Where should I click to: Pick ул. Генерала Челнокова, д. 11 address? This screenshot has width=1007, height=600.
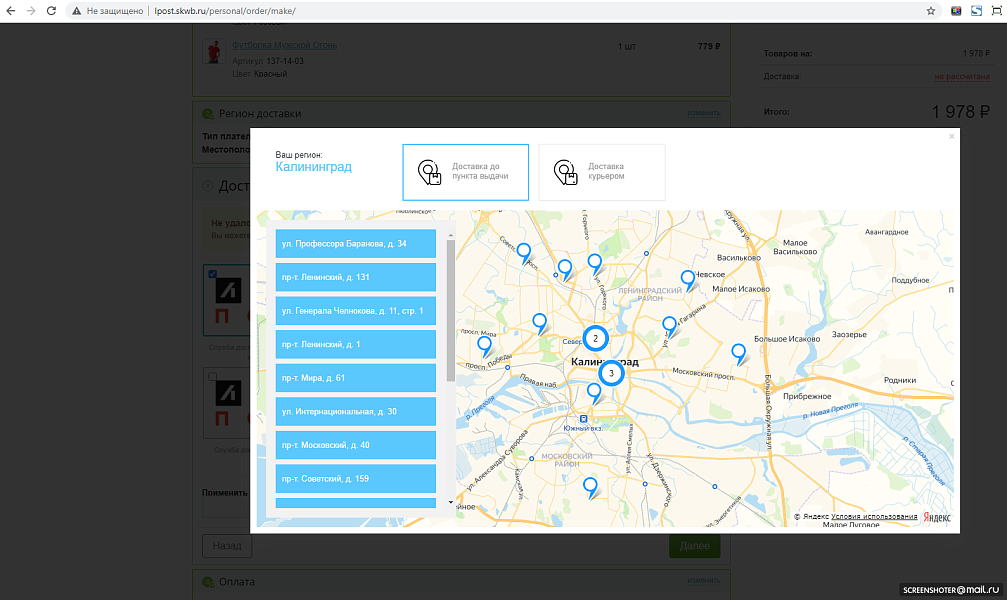point(355,311)
